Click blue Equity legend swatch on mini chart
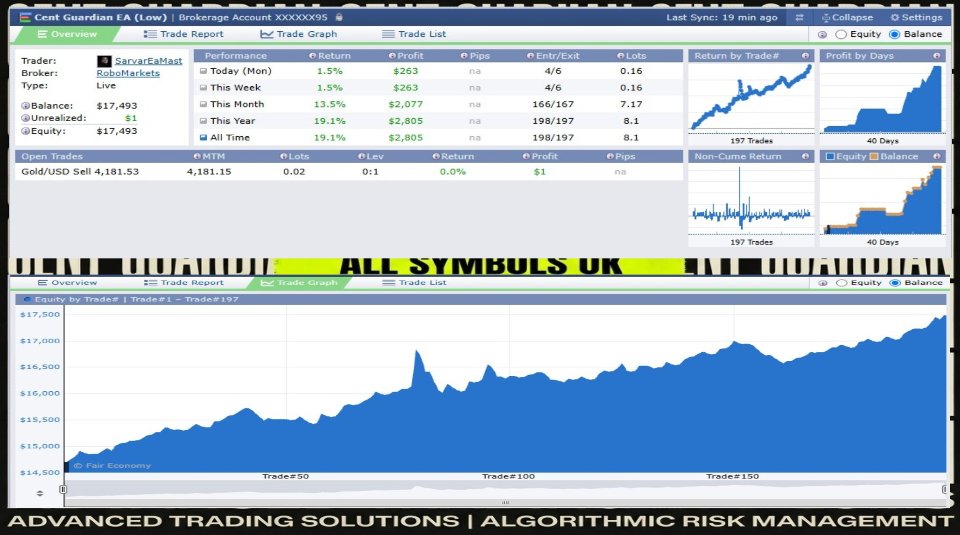The image size is (960, 535). pos(830,157)
